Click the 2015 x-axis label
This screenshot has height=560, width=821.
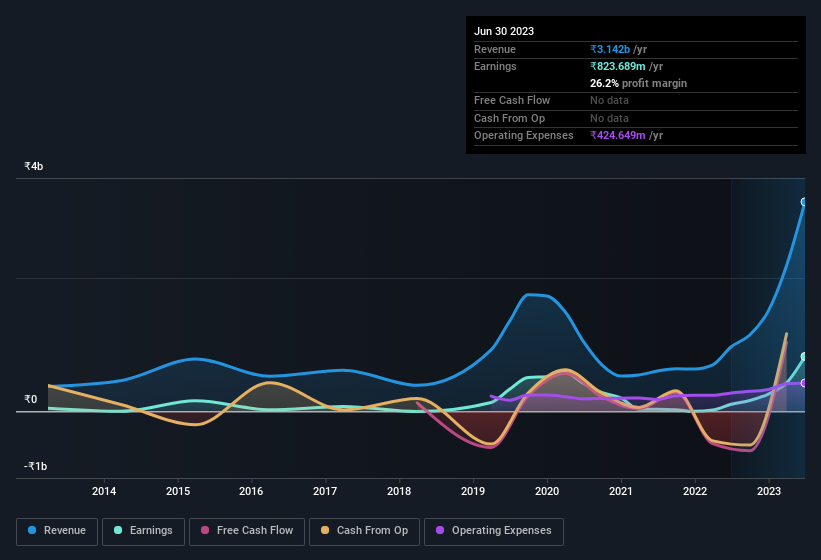pos(178,491)
